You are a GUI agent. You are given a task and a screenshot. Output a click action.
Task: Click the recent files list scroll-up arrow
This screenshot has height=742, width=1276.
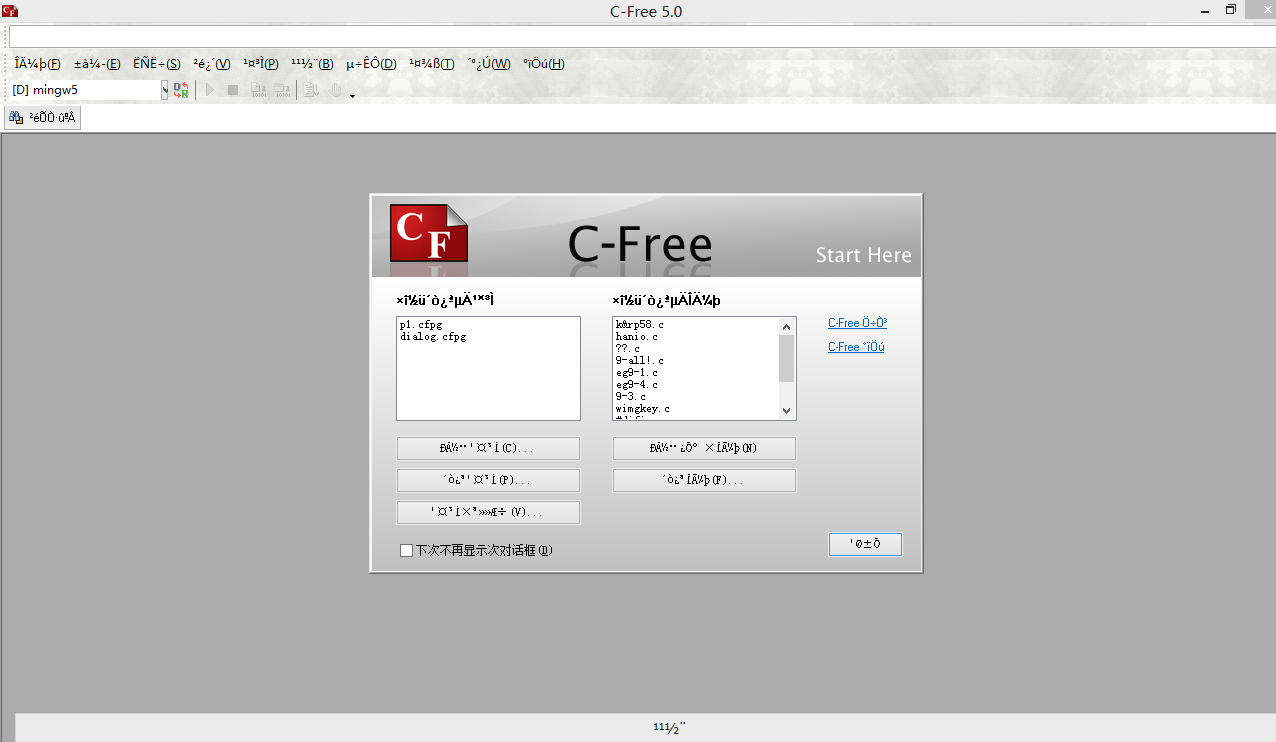[786, 326]
